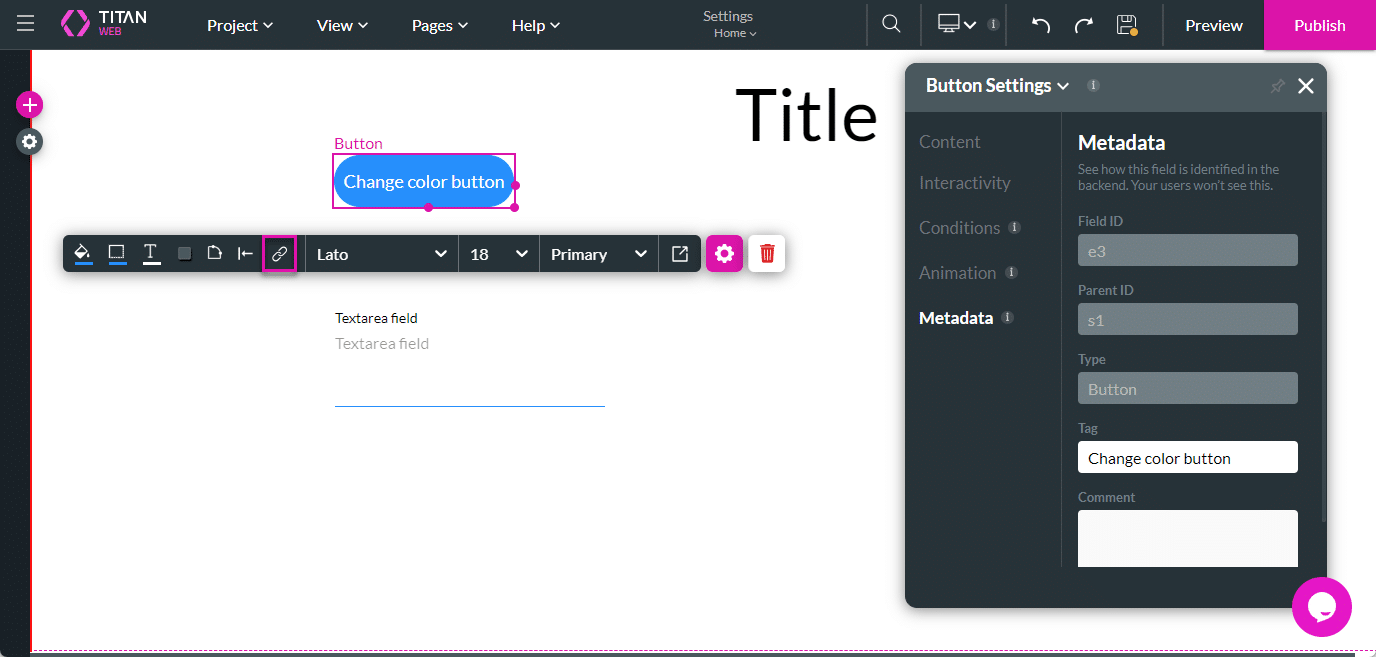This screenshot has height=657, width=1376.
Task: Expand the Primary theme dropdown
Action: (598, 253)
